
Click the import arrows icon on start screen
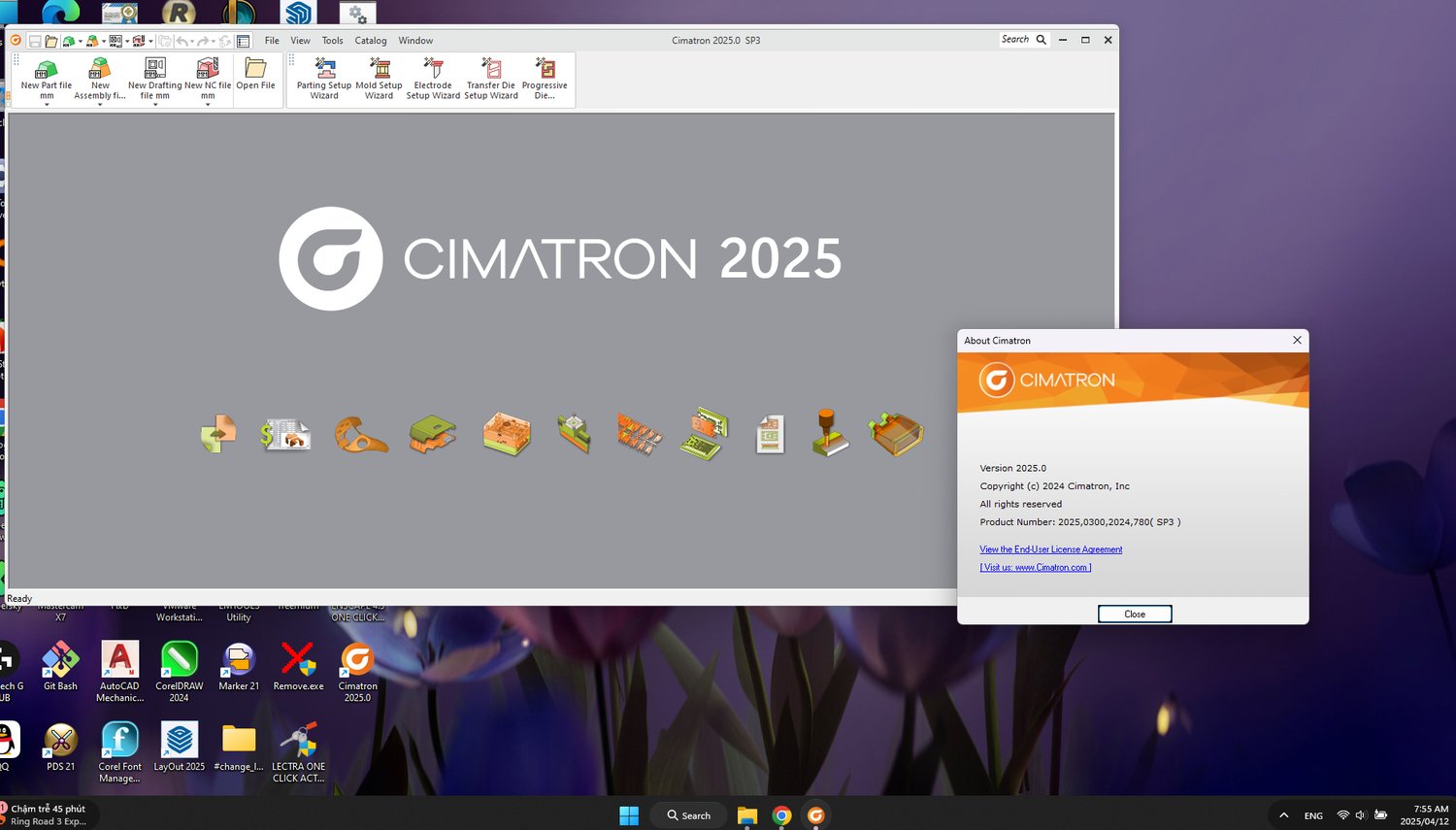point(217,434)
